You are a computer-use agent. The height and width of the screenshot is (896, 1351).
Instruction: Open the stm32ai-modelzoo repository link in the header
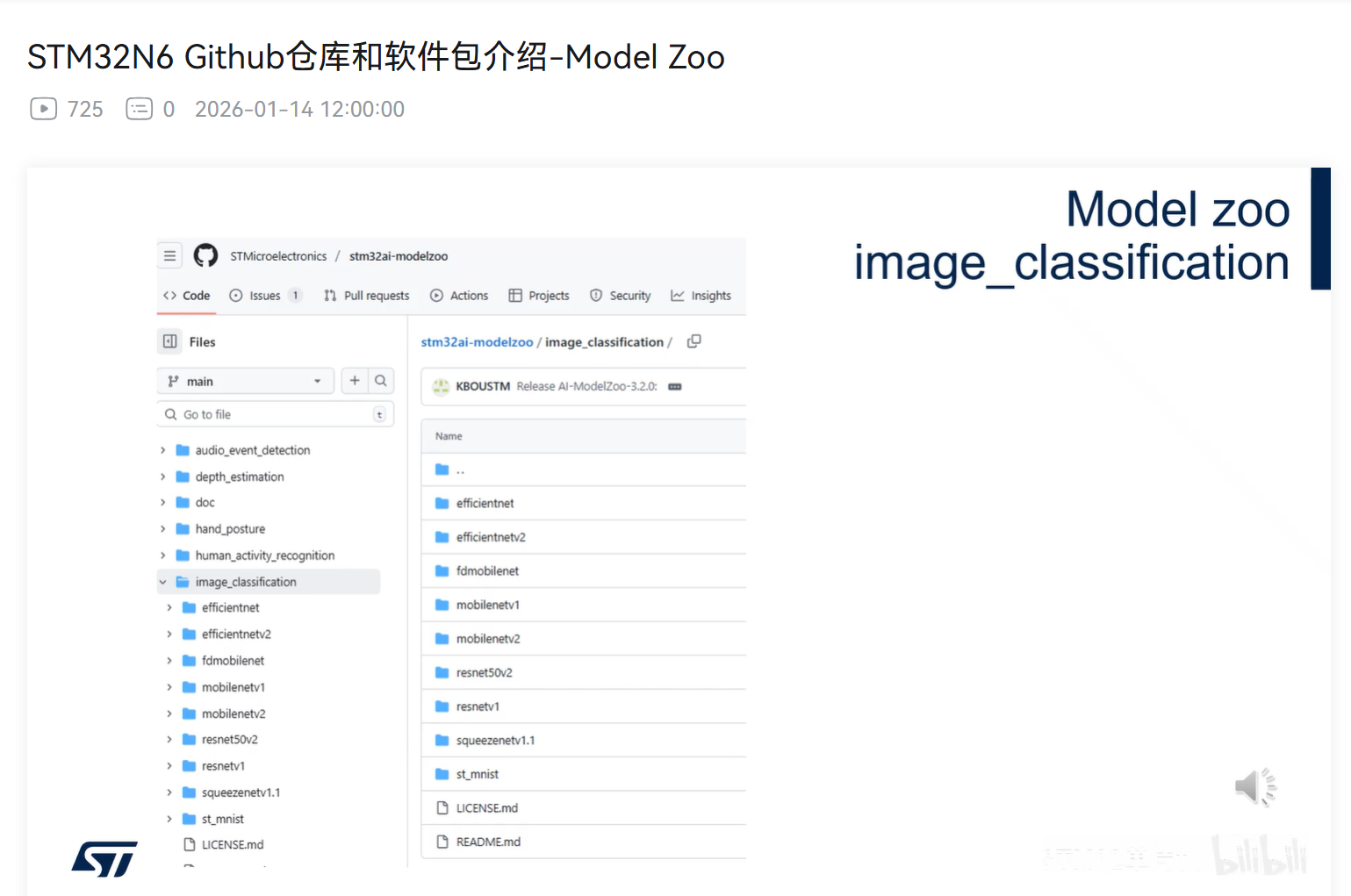pyautogui.click(x=399, y=256)
